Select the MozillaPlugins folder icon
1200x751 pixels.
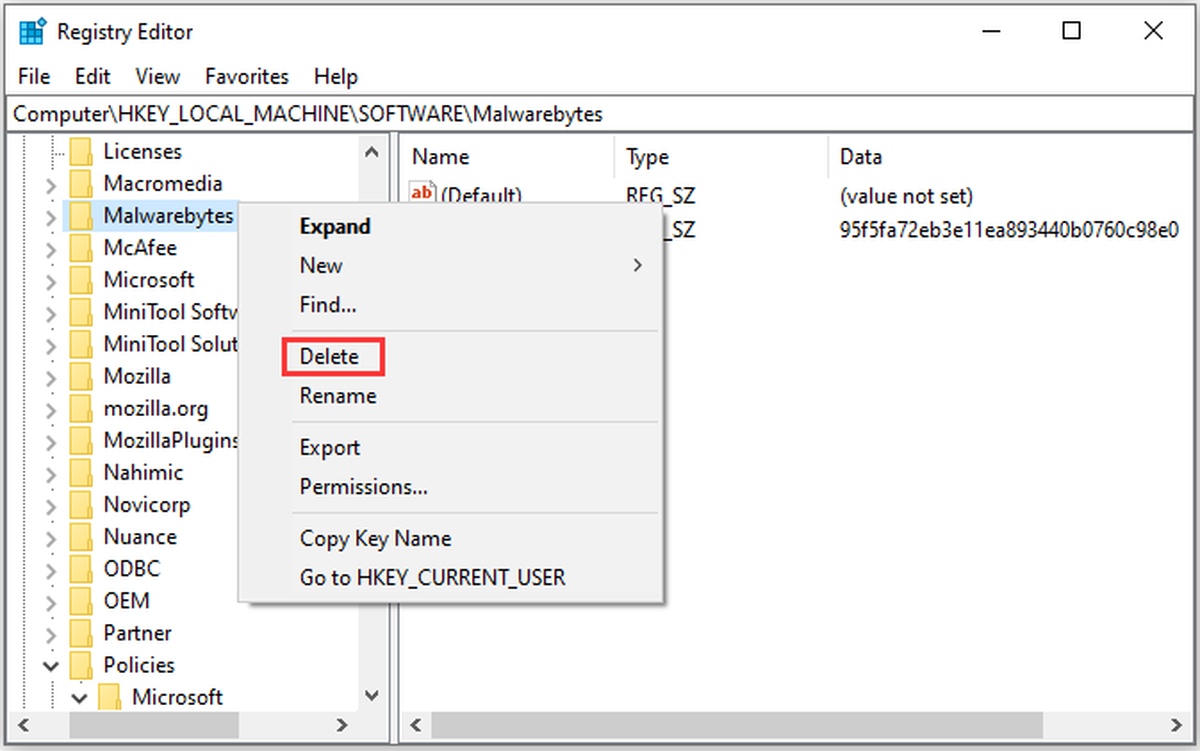coord(81,441)
